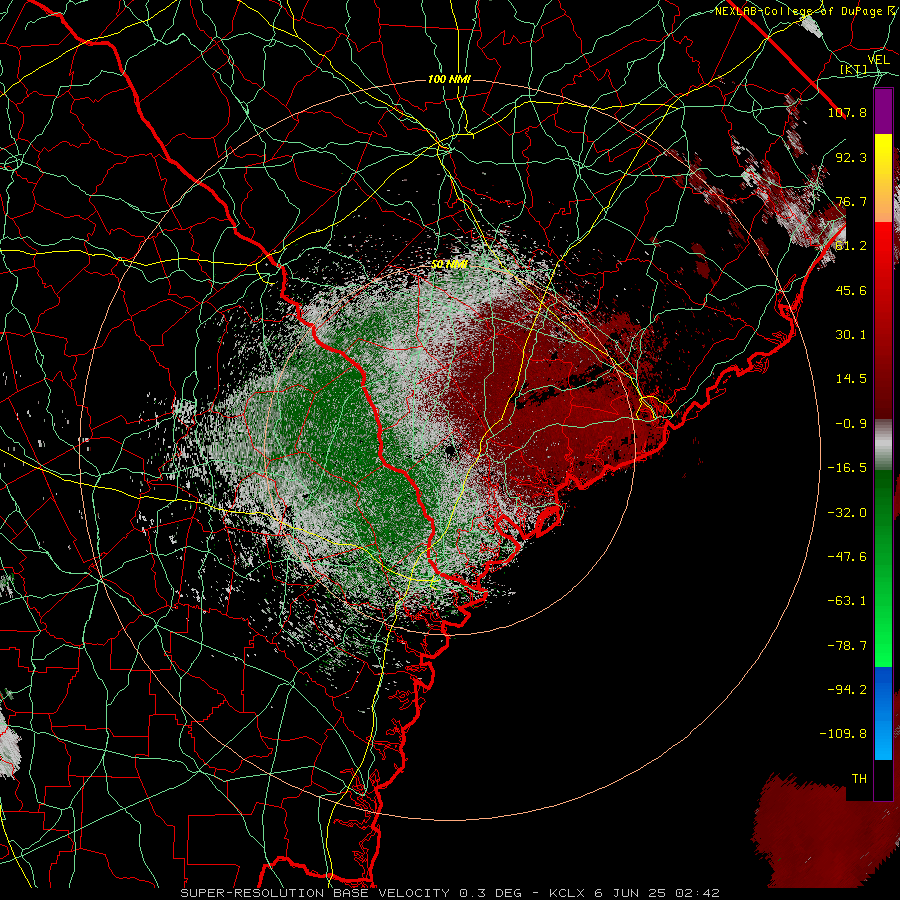The width and height of the screenshot is (900, 900).
Task: Click the purple segment of the color bar
Action: pyautogui.click(x=883, y=111)
